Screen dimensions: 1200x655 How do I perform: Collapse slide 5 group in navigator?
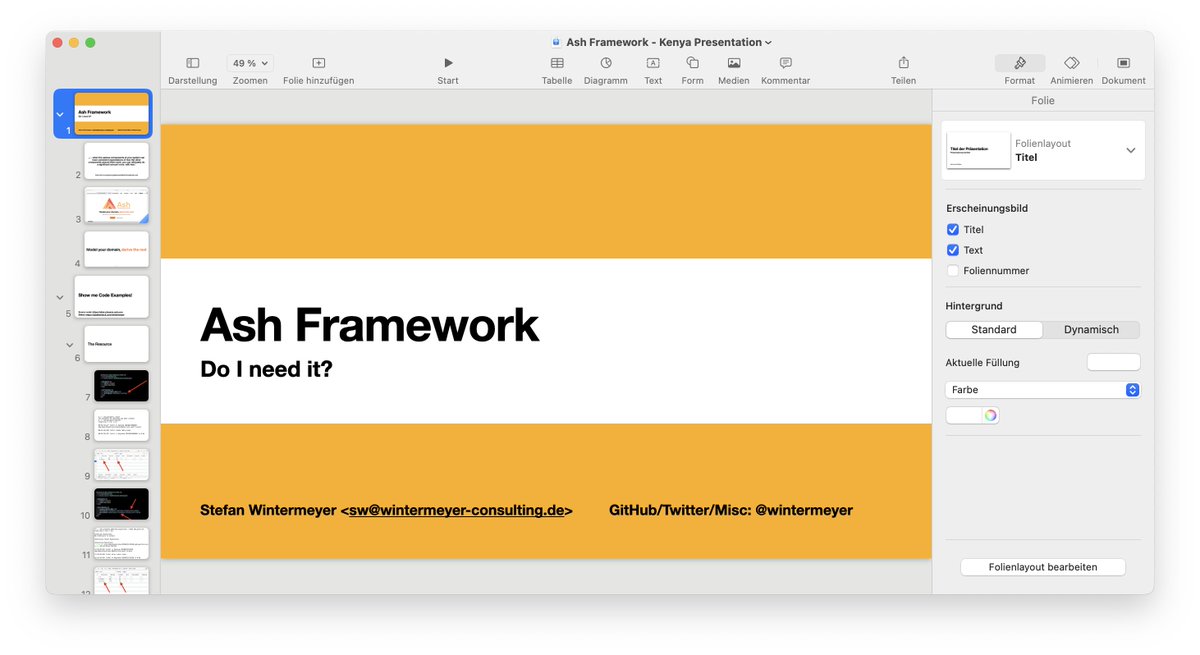(x=60, y=297)
